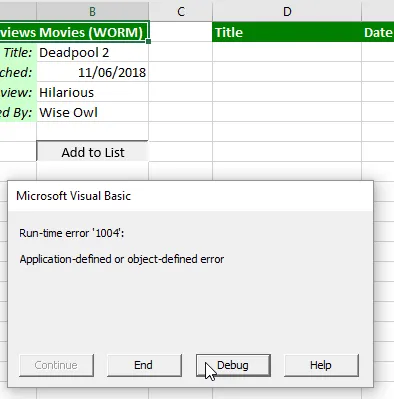Screen dimensions: 394x399
Task: Select column C header
Action: click(180, 11)
